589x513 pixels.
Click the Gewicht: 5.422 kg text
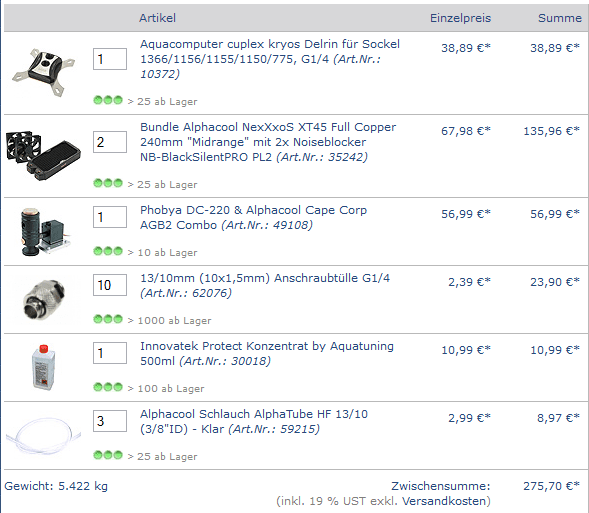[x=56, y=486]
